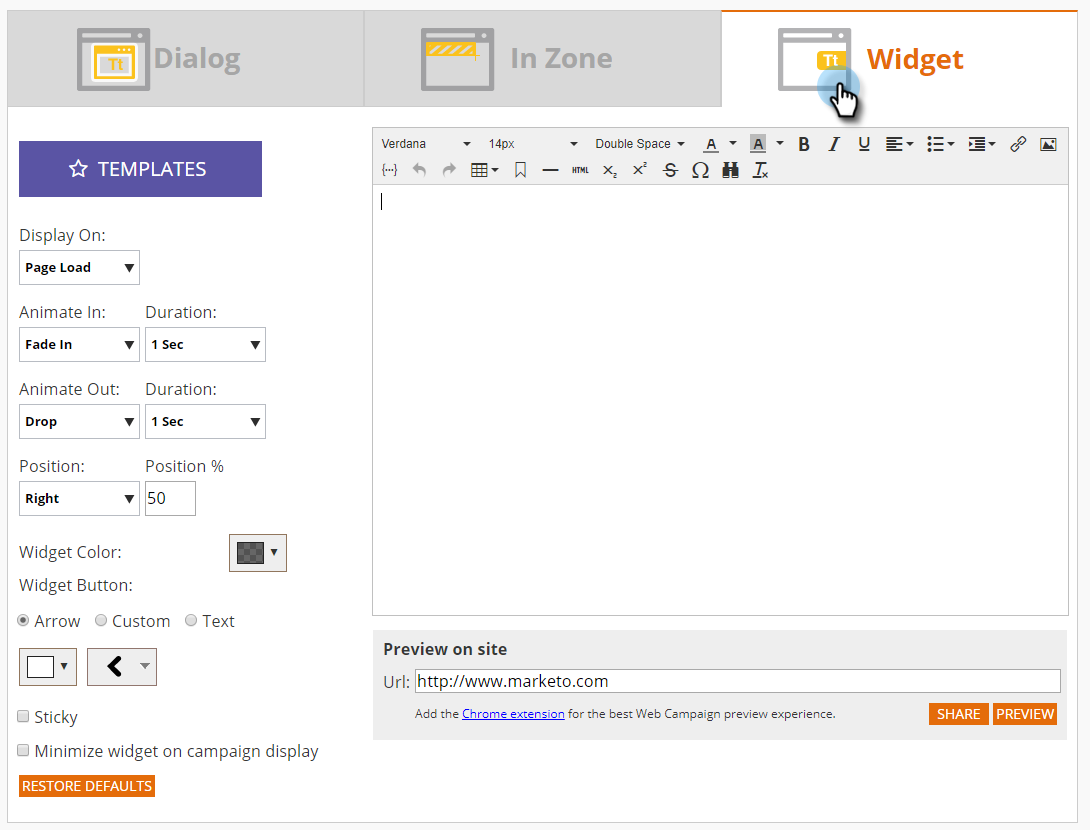
Task: Open the Animate Out Drop dropdown
Action: (x=79, y=422)
